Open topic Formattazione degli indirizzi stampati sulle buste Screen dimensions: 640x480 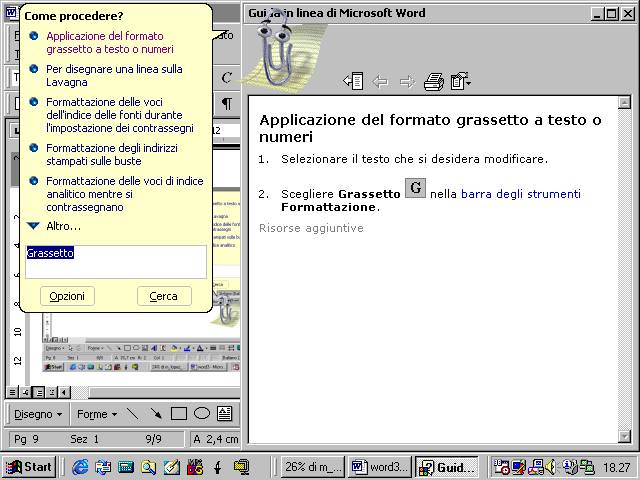tap(112, 154)
